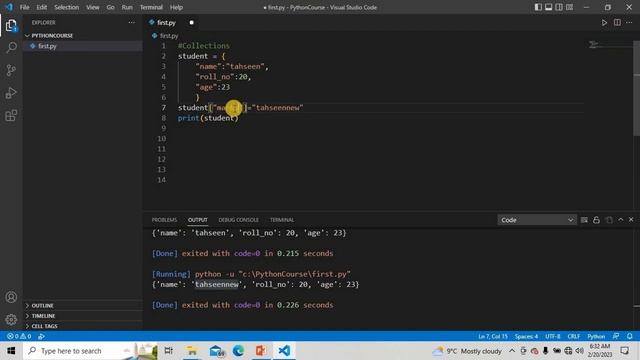This screenshot has width=640, height=360.
Task: Click the unsaved dot on first.py tab
Action: (x=191, y=23)
